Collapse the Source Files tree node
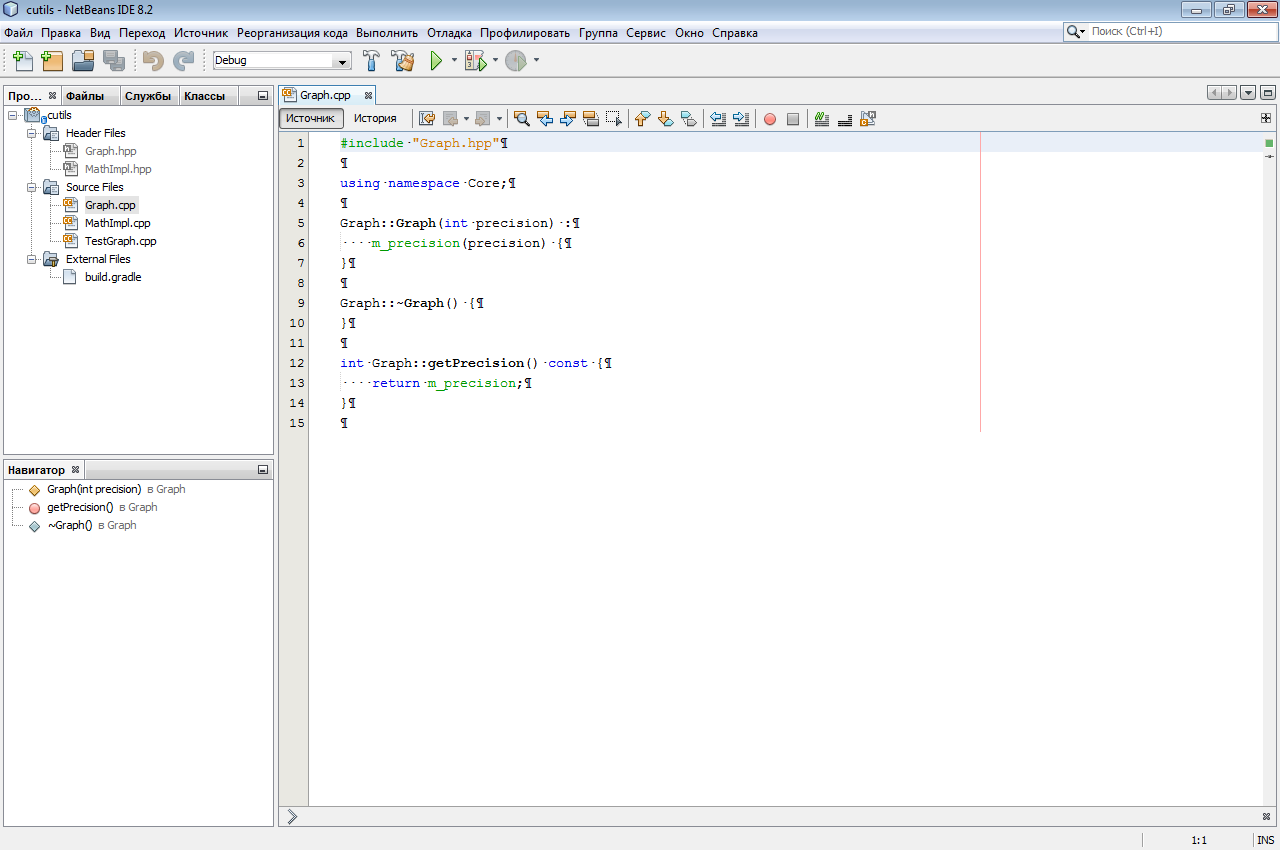Screen dimensions: 1280x850 click(x=31, y=187)
